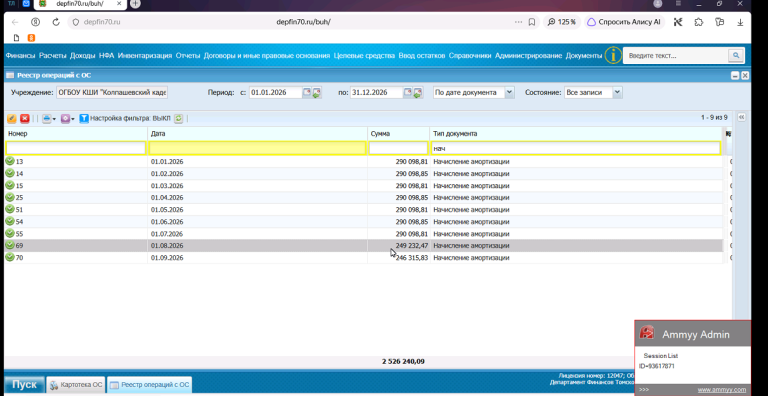The height and width of the screenshot is (396, 768).
Task: Click the red delete record icon
Action: coord(24,119)
